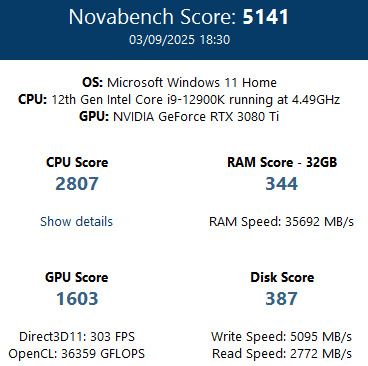Click the CPU Intel Core i9-12900K line
The width and height of the screenshot is (368, 366).
(179, 99)
